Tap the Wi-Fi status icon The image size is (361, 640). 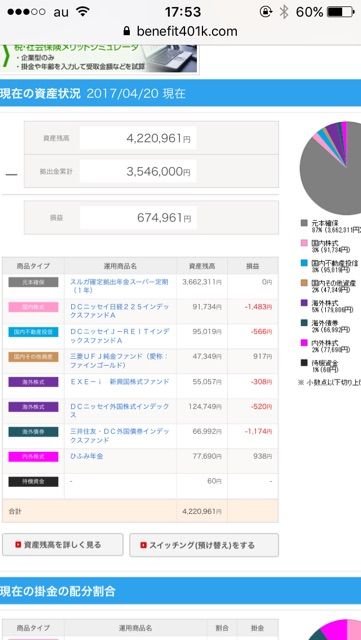click(x=83, y=11)
